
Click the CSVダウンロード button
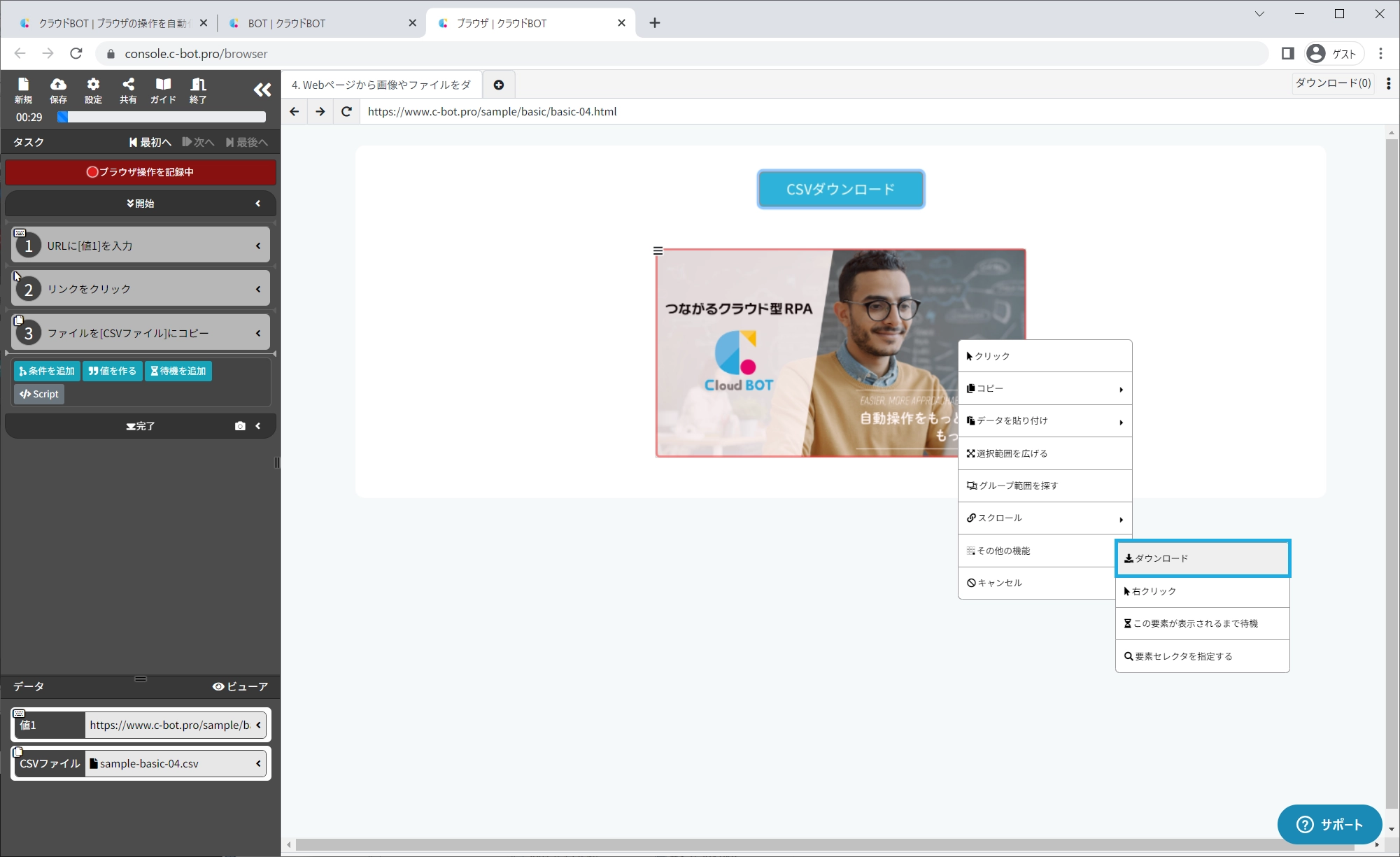pyautogui.click(x=840, y=189)
